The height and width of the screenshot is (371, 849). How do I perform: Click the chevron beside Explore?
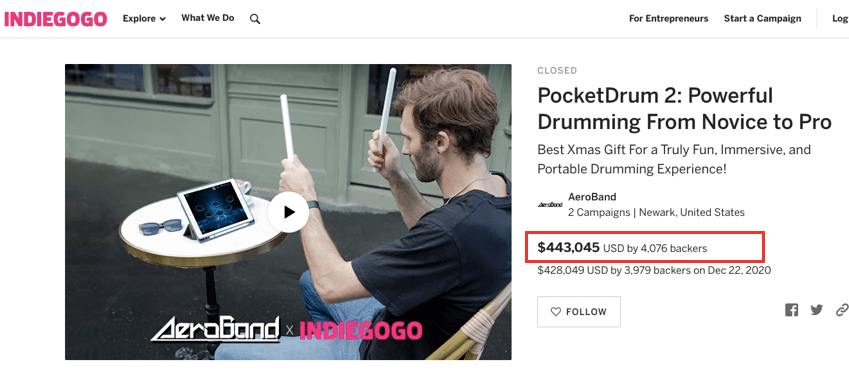point(162,19)
